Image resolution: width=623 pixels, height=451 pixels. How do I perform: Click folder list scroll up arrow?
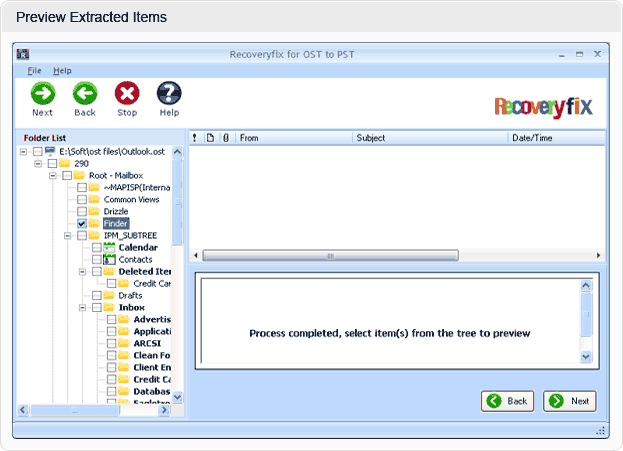click(178, 152)
